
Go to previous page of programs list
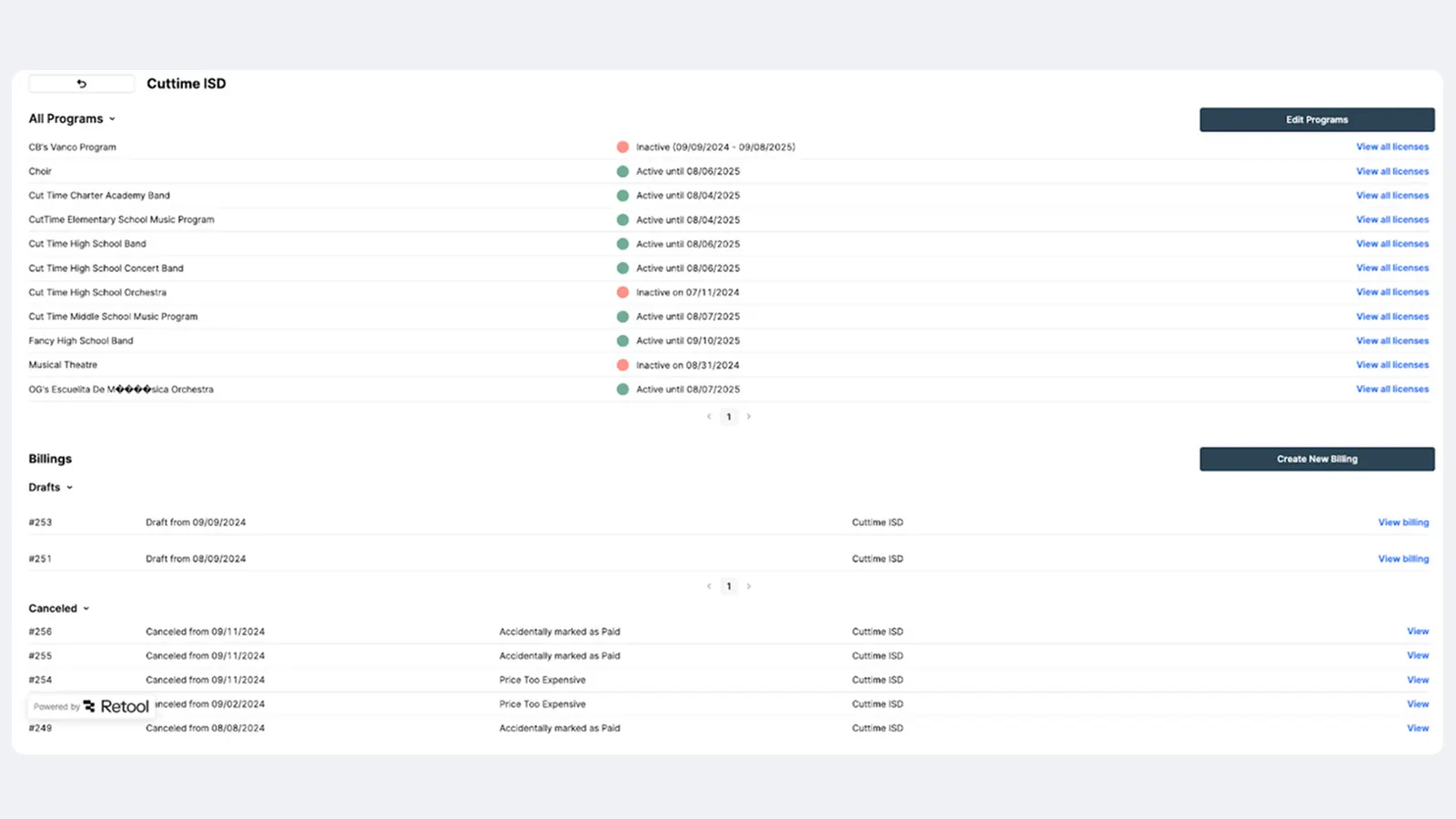coord(709,417)
